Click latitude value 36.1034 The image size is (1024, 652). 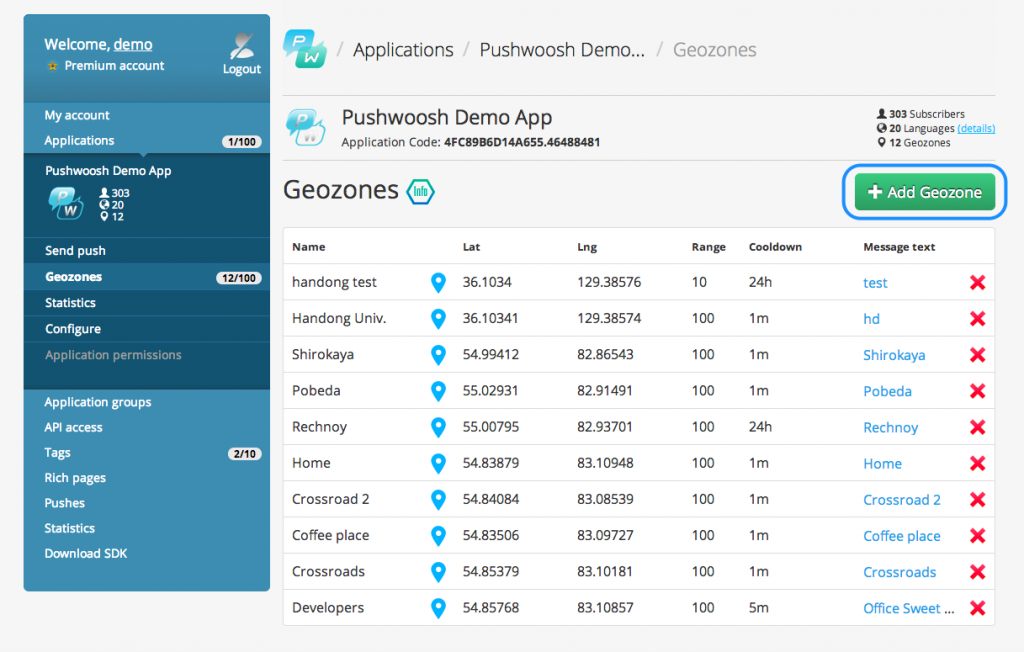[x=487, y=282]
